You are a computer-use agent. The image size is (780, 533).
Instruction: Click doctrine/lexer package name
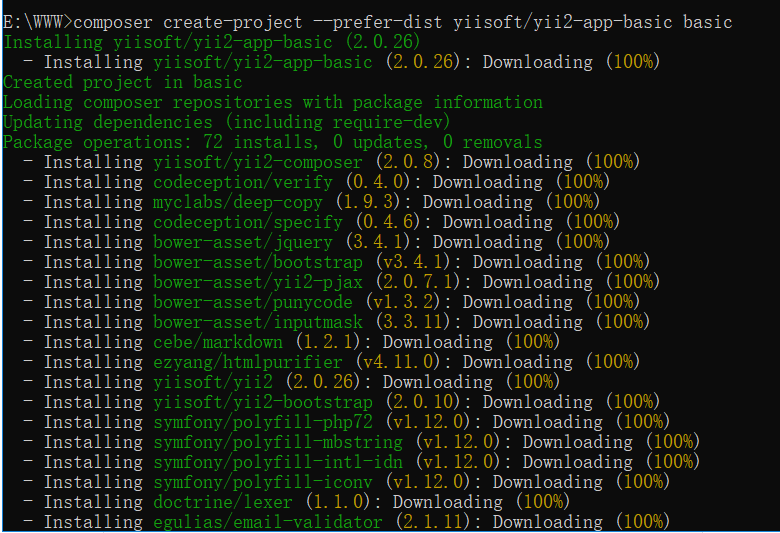[x=223, y=502]
